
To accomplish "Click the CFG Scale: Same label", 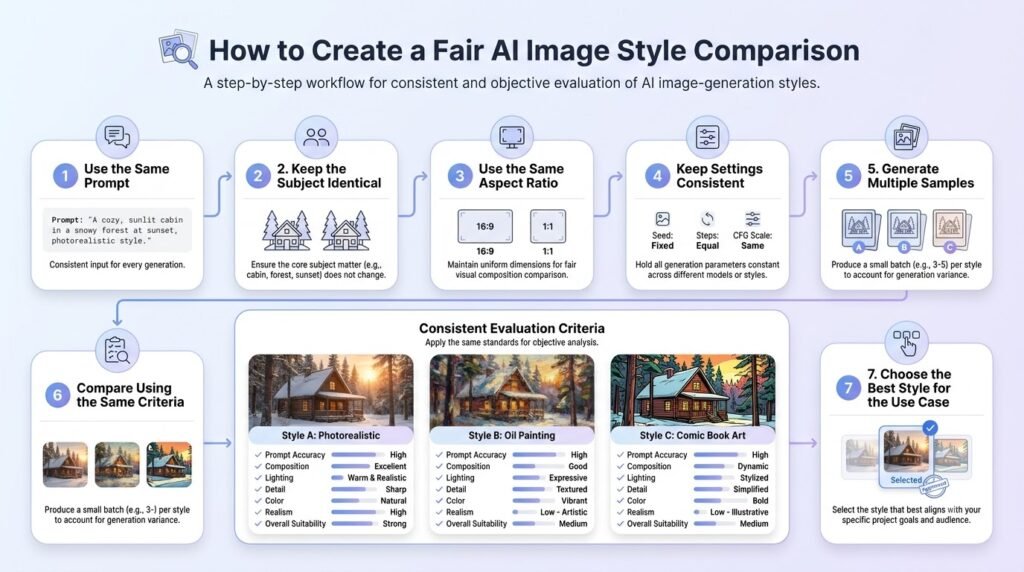I will (752, 241).
